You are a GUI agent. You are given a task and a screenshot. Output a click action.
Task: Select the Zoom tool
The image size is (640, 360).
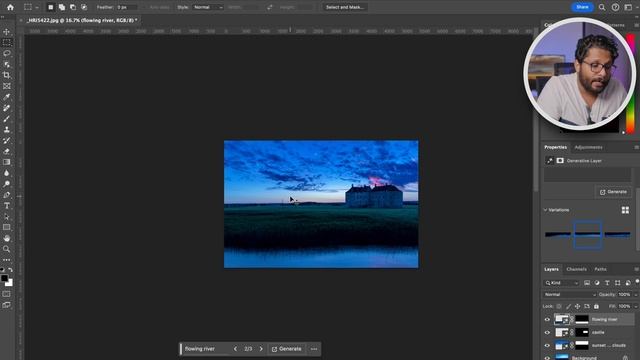tap(7, 249)
